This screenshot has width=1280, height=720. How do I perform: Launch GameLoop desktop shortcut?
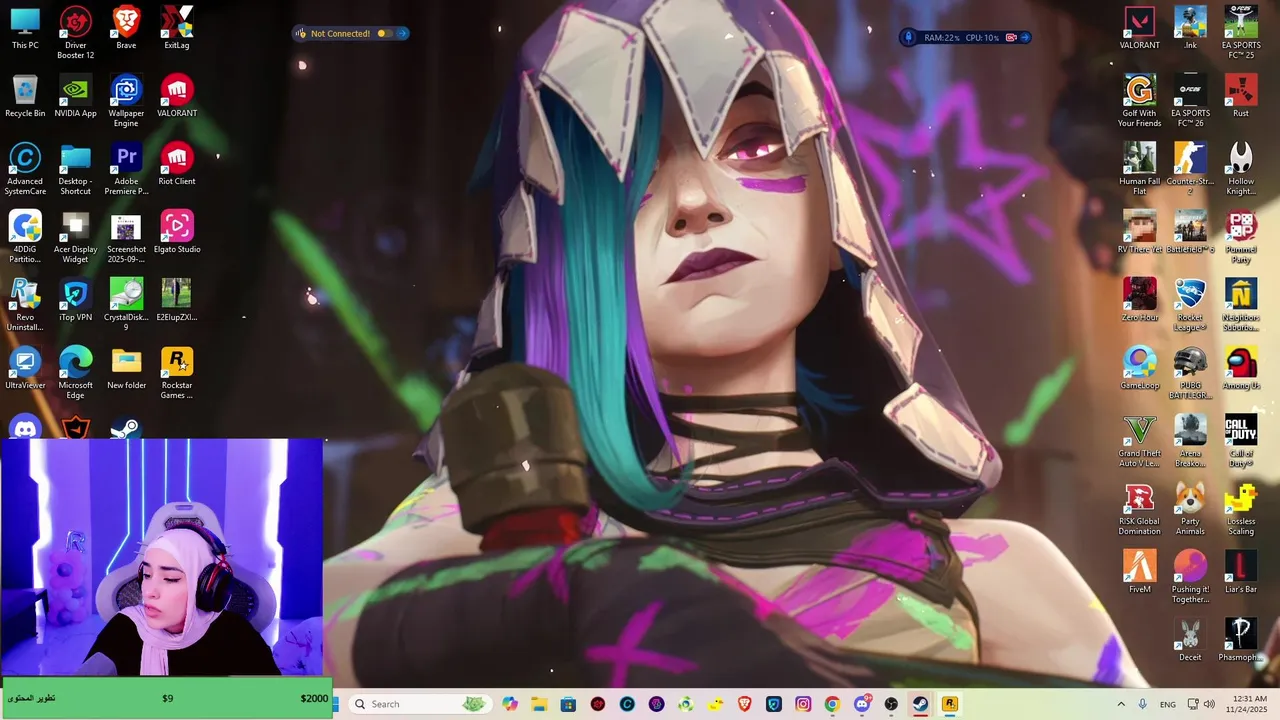click(x=1140, y=368)
